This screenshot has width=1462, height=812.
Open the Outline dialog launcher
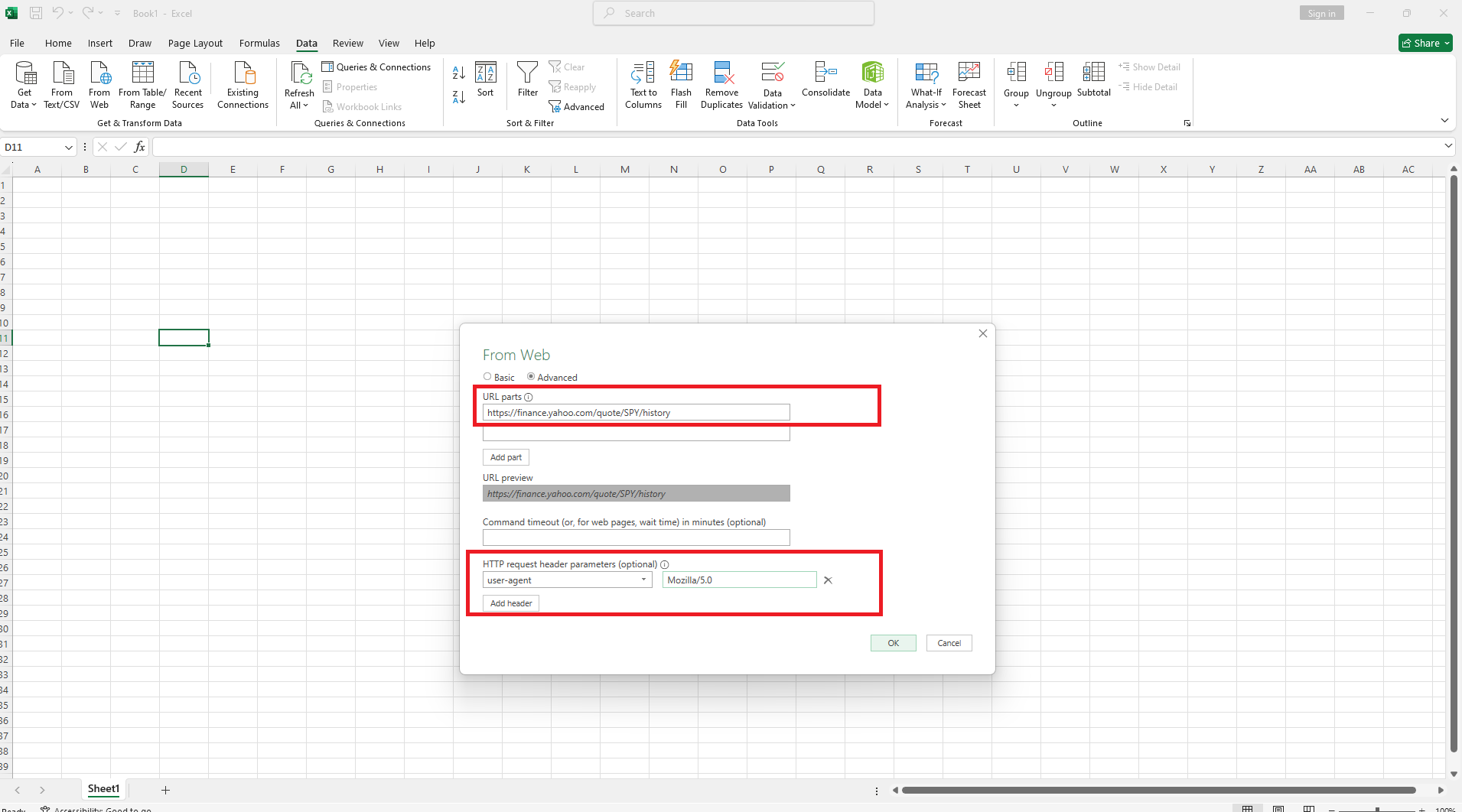tap(1187, 123)
